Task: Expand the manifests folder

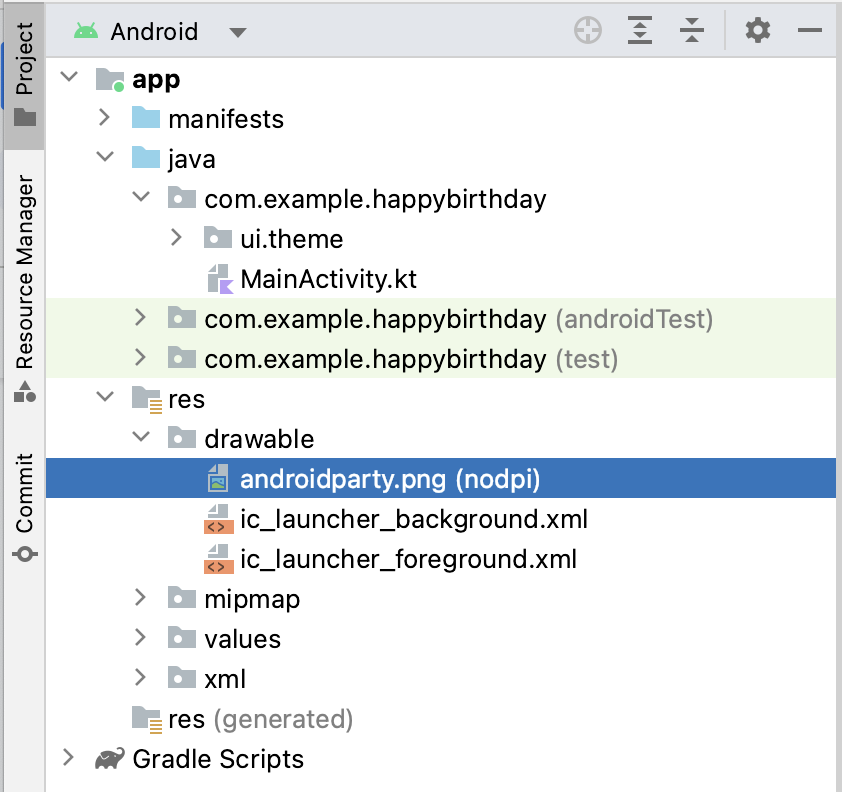Action: (104, 119)
